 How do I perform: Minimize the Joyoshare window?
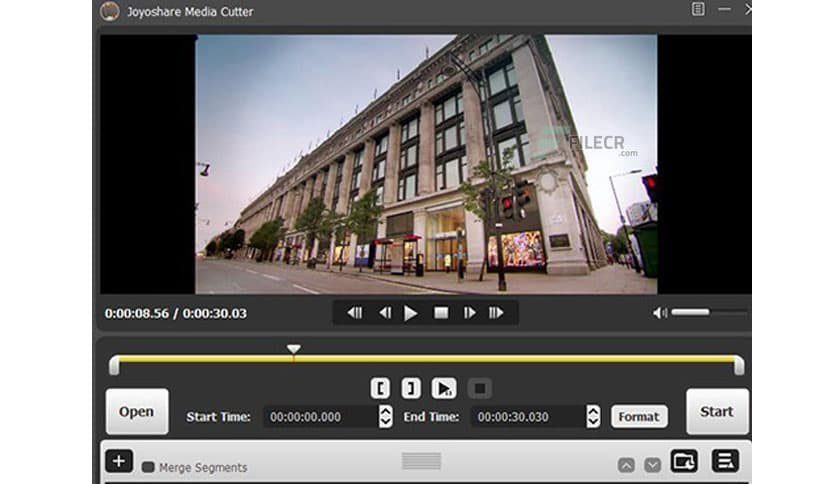[724, 9]
